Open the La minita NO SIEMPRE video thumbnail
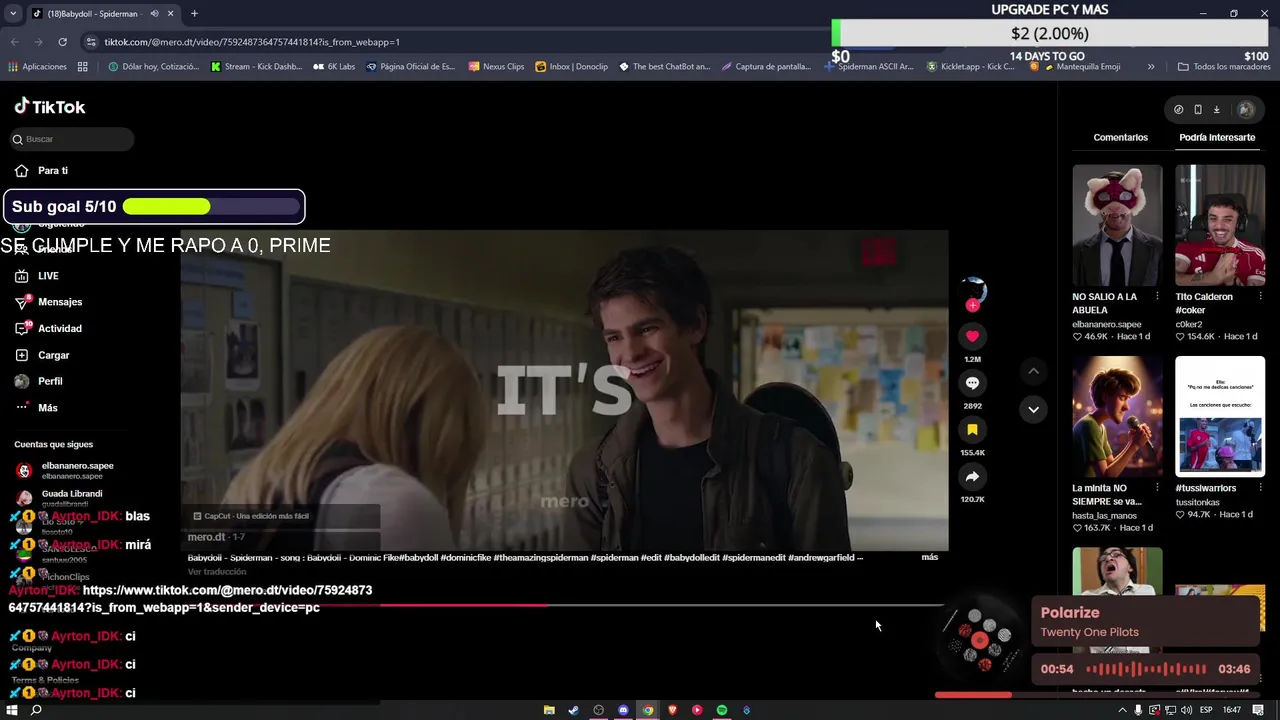 [x=1117, y=416]
